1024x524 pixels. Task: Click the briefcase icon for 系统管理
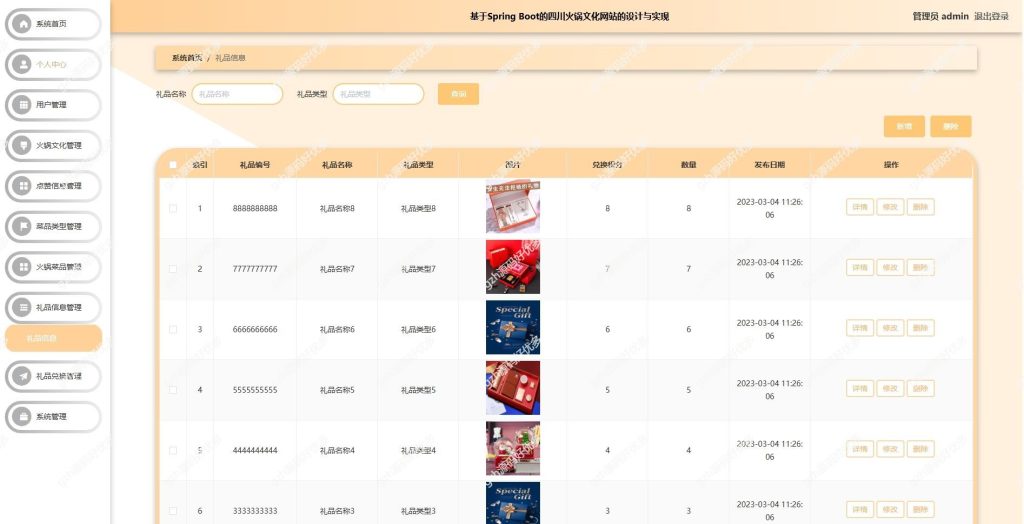(x=24, y=416)
